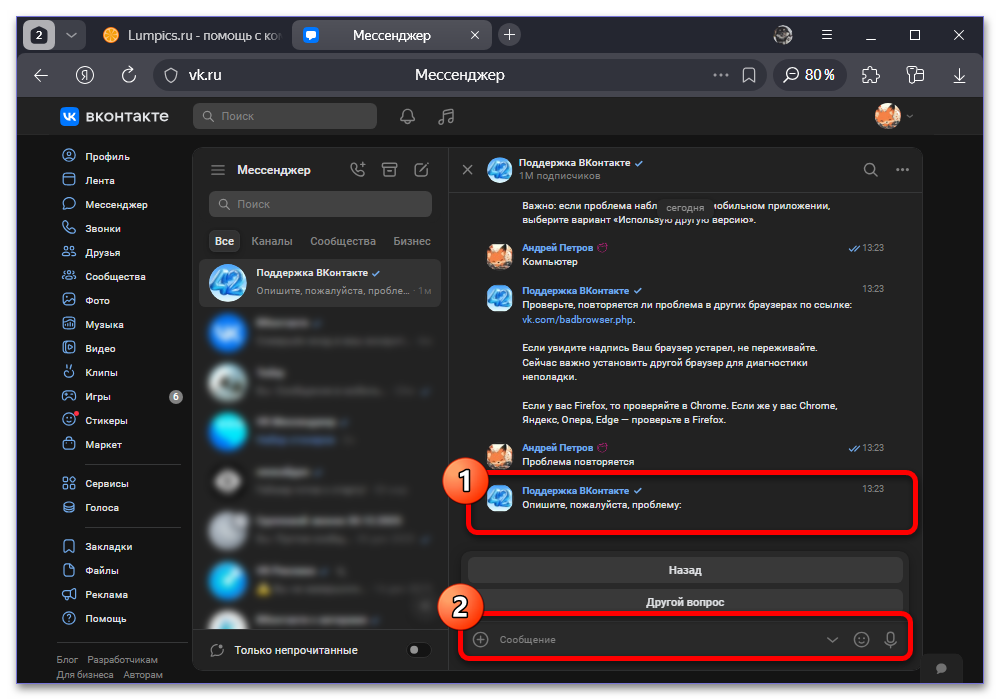The height and width of the screenshot is (700, 1000).
Task: Open the vk.com/badbrowser.php link
Action: (578, 319)
